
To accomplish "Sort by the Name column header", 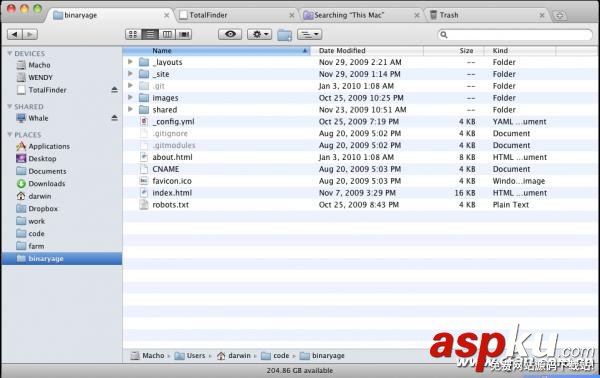I will point(216,51).
